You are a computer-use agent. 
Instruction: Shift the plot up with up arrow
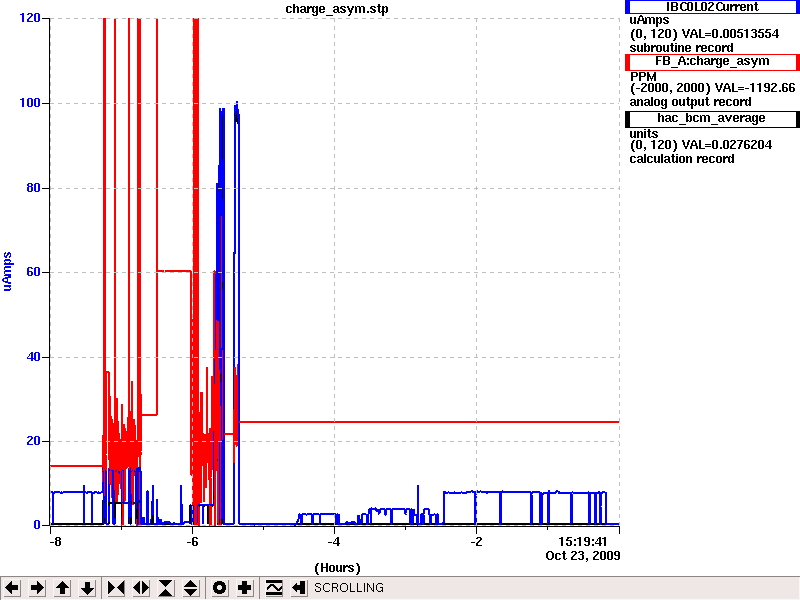click(x=62, y=588)
